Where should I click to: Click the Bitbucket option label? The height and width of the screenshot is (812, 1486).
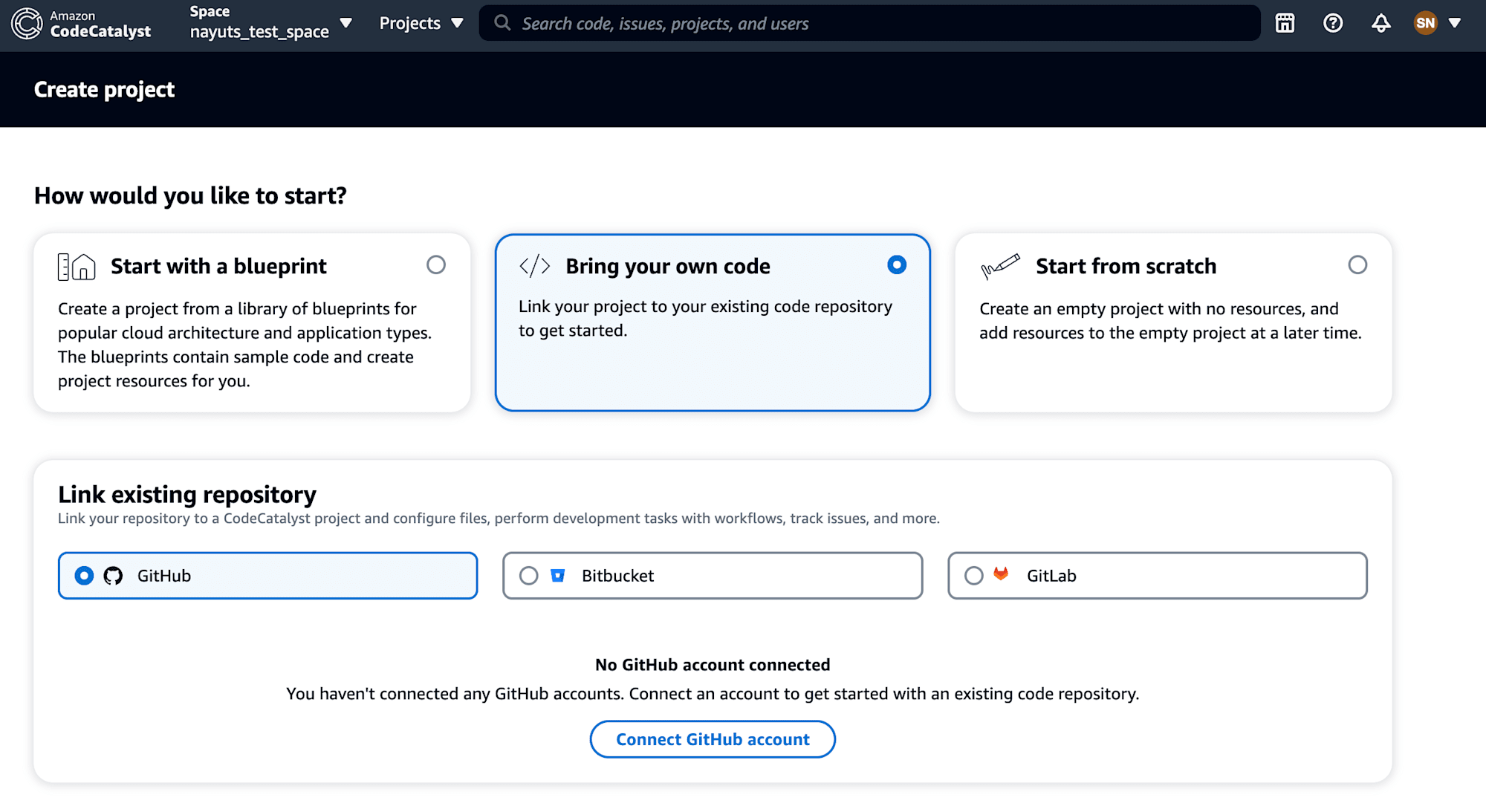(618, 576)
